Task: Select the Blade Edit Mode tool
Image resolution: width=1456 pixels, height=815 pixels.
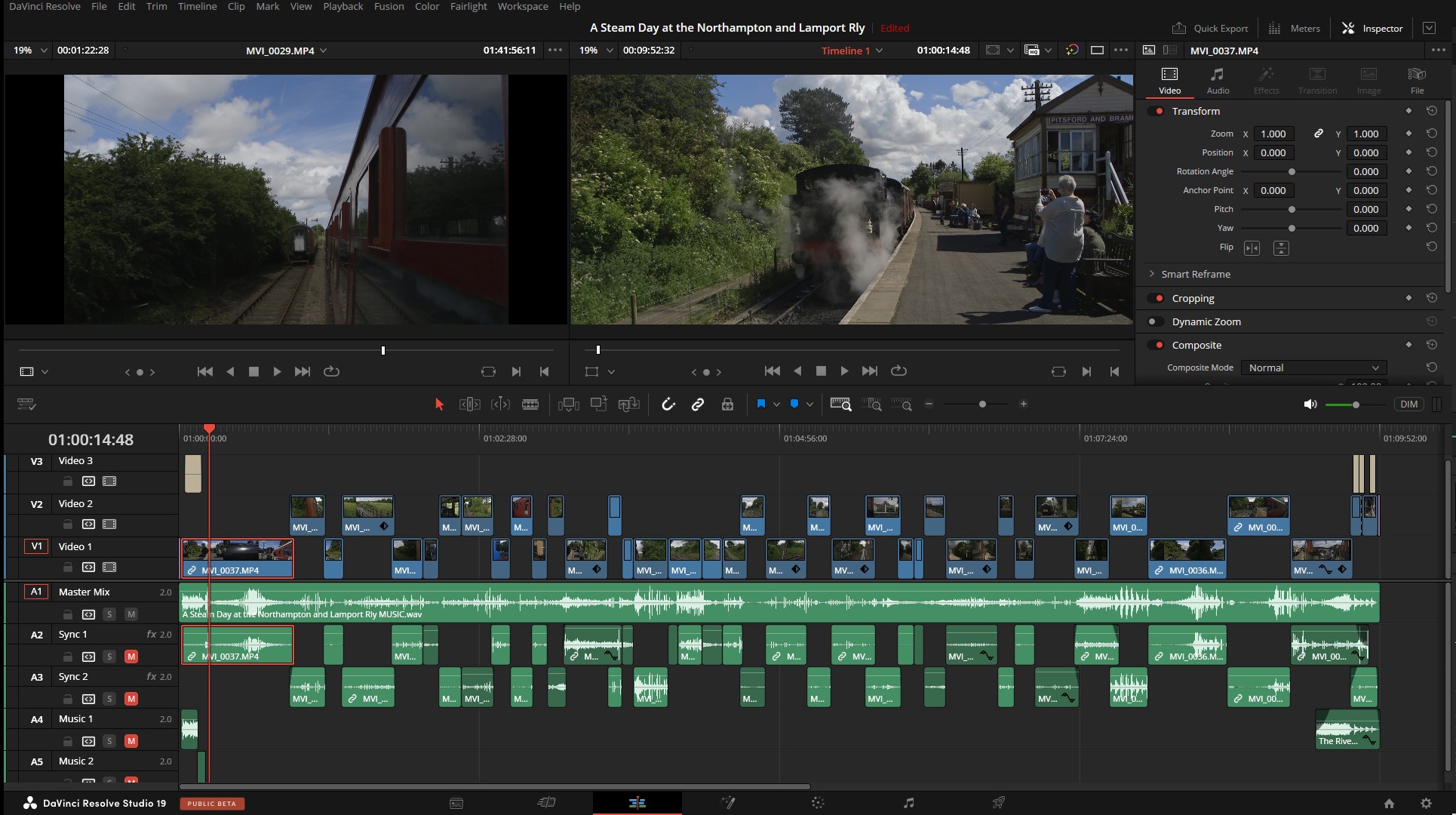Action: (x=530, y=404)
